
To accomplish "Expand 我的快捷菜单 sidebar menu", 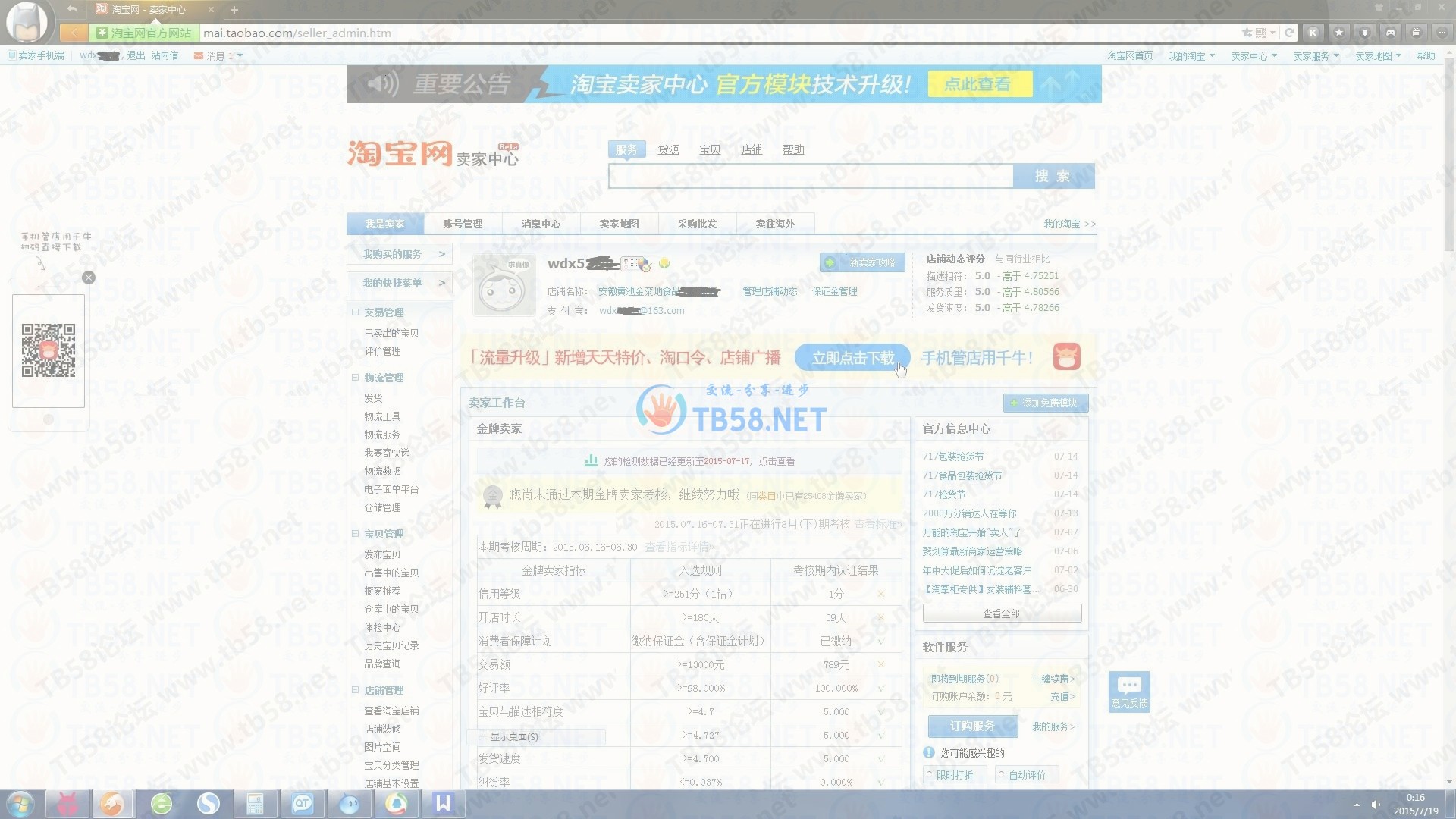I will click(400, 283).
